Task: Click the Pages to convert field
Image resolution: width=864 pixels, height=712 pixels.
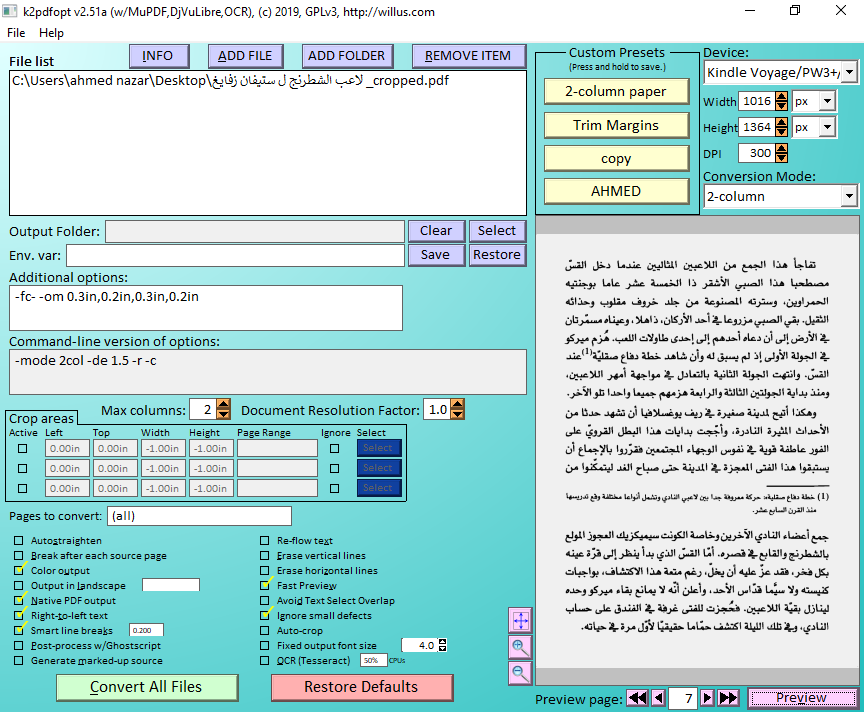Action: click(x=199, y=516)
